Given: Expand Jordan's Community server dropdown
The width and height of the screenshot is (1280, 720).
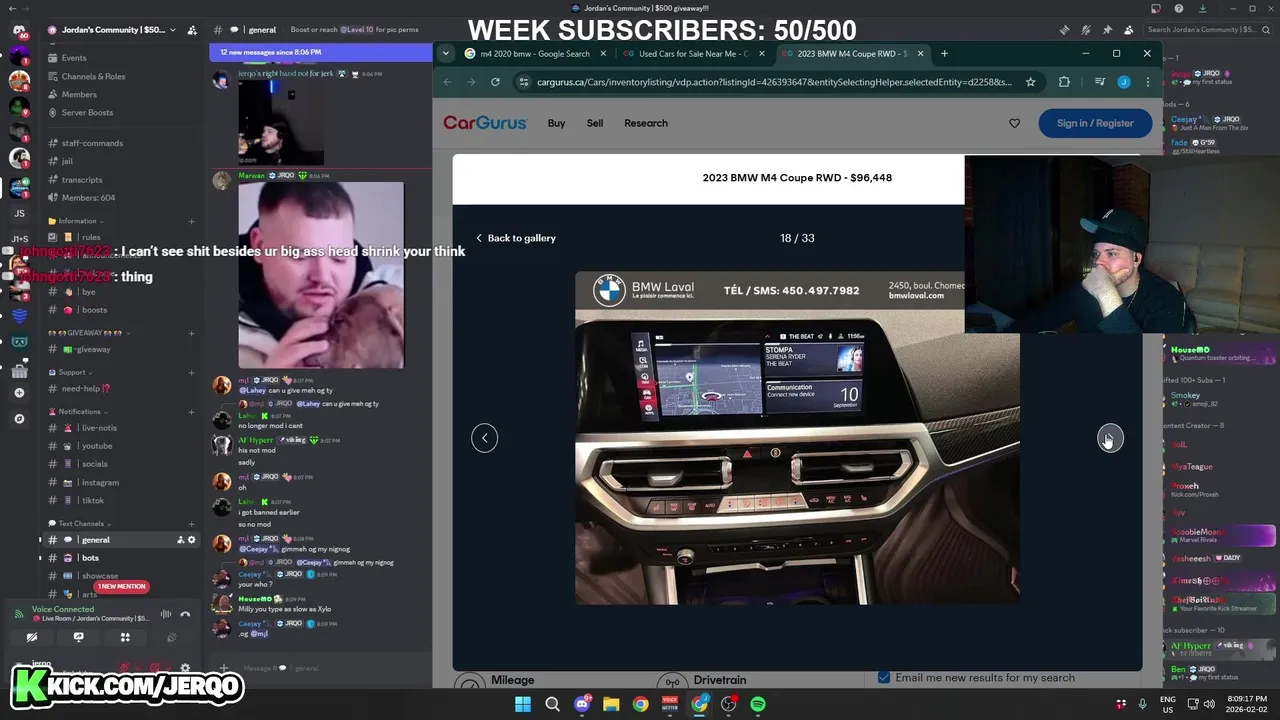Looking at the screenshot, I should tap(173, 30).
